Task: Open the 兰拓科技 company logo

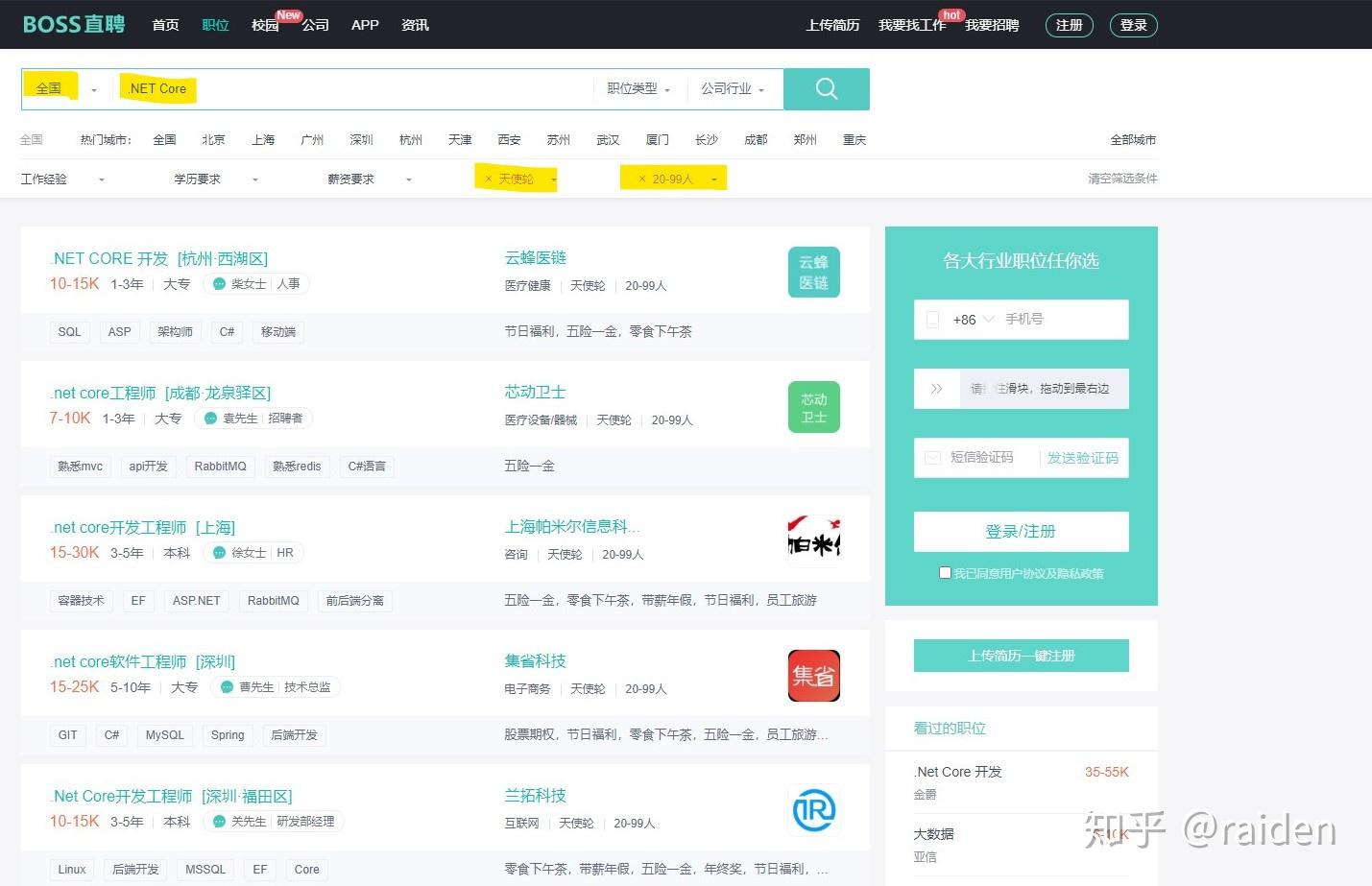Action: (814, 810)
